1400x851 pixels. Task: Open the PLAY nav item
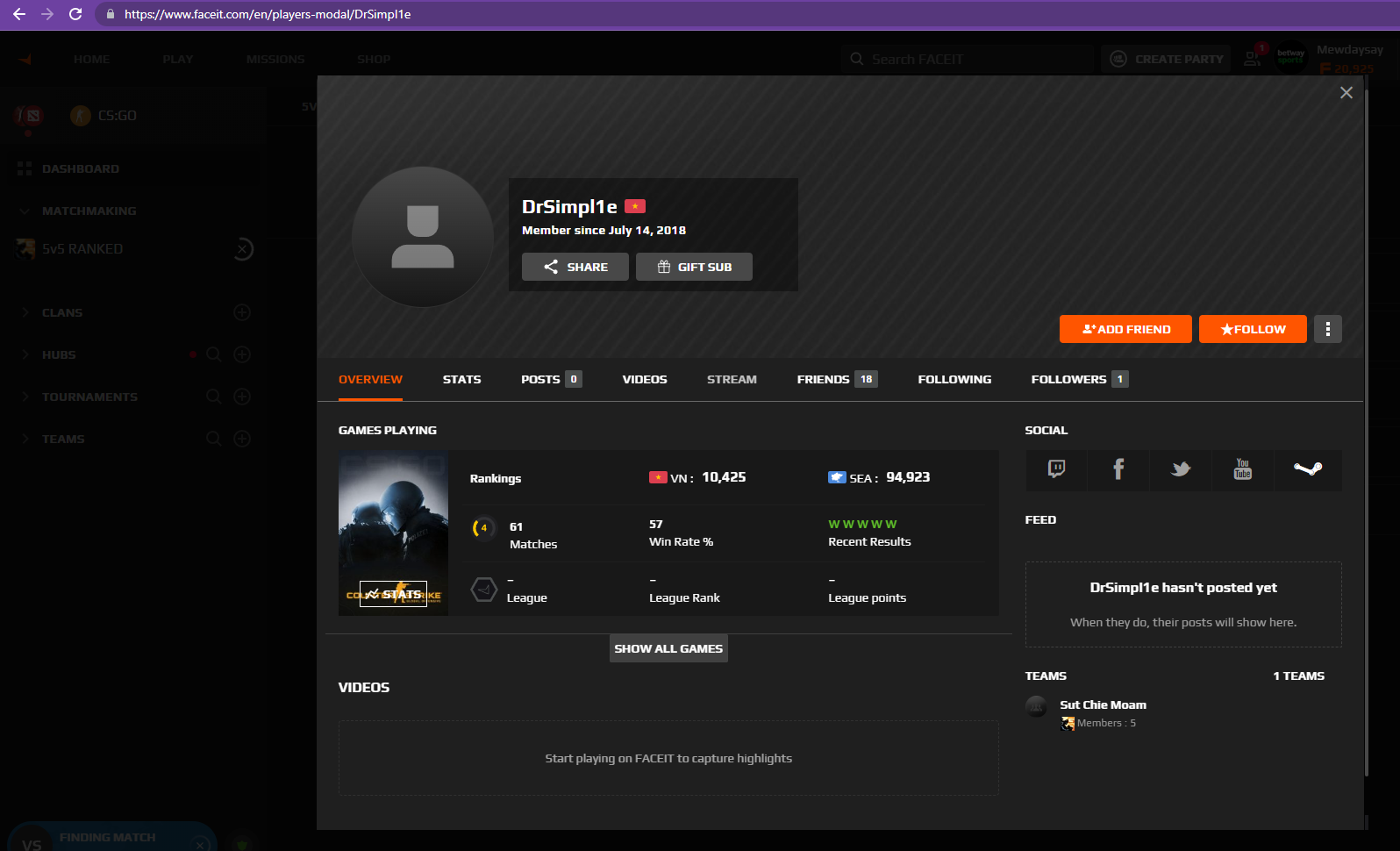(x=177, y=59)
